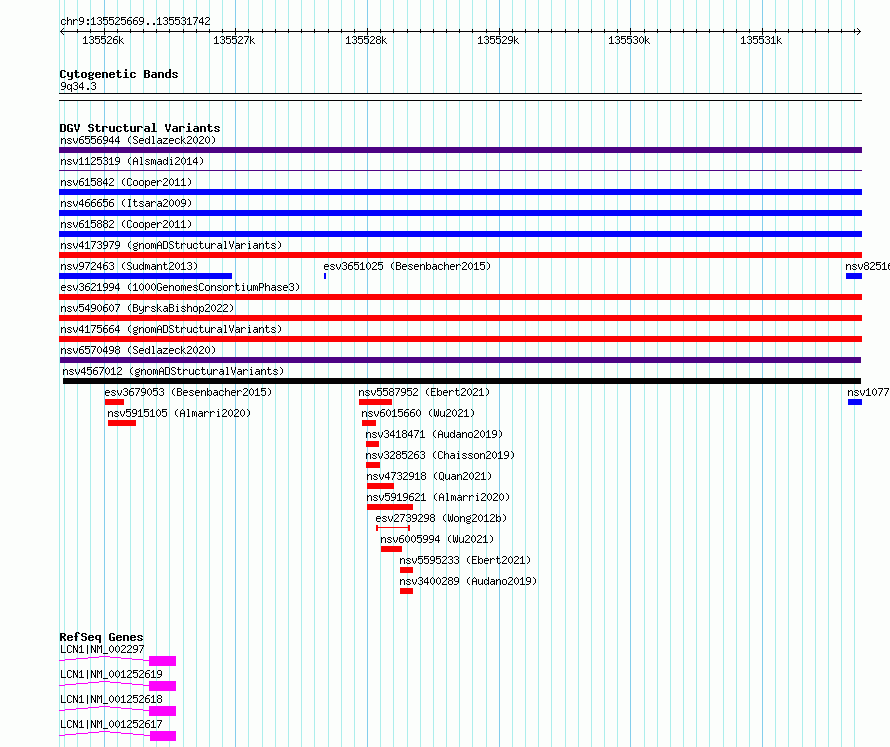Click LCN1|NM_001252618 transcript label
The image size is (890, 747).
(111, 699)
